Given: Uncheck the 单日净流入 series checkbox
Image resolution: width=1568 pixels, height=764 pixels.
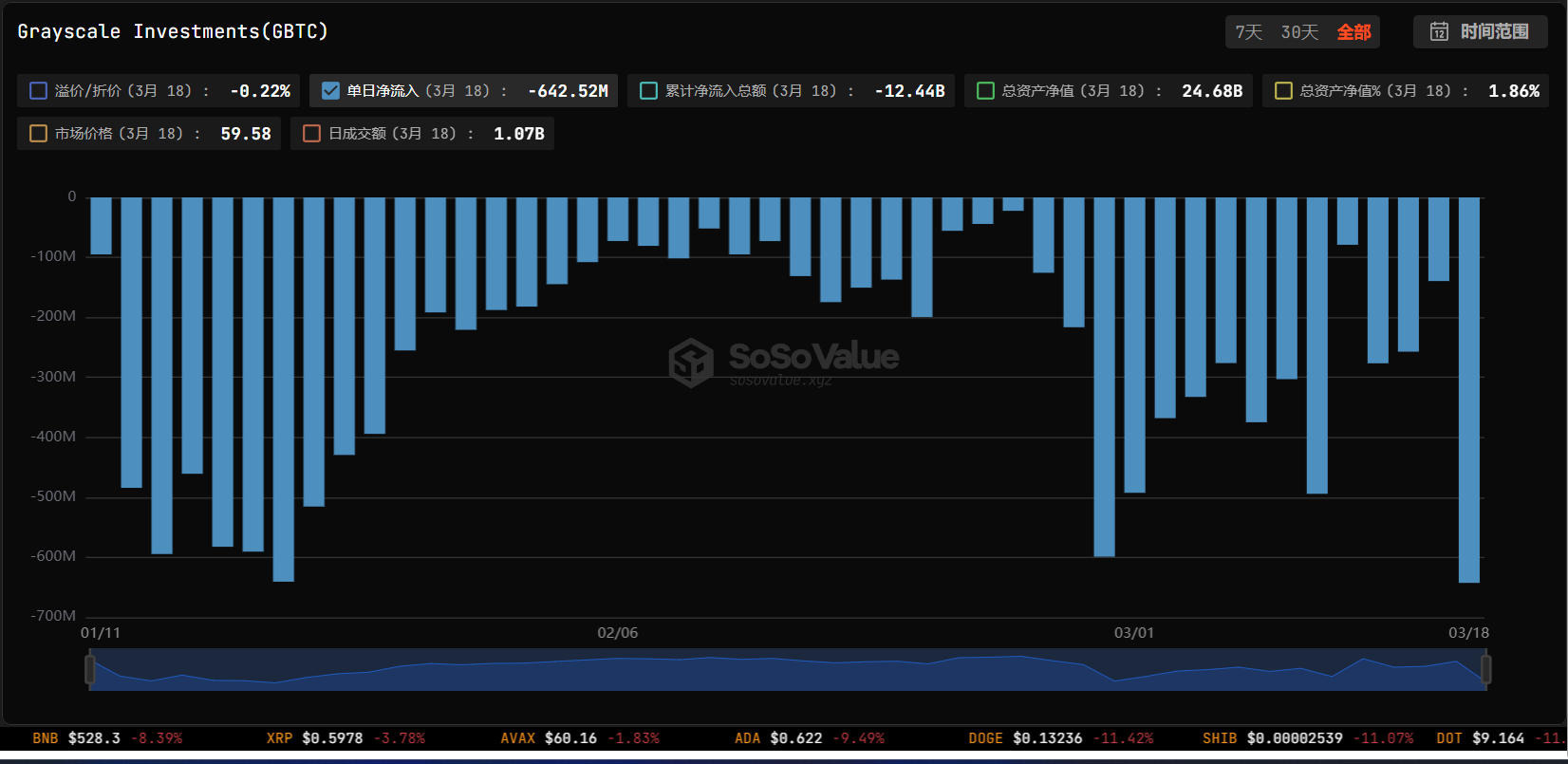Looking at the screenshot, I should [x=330, y=91].
